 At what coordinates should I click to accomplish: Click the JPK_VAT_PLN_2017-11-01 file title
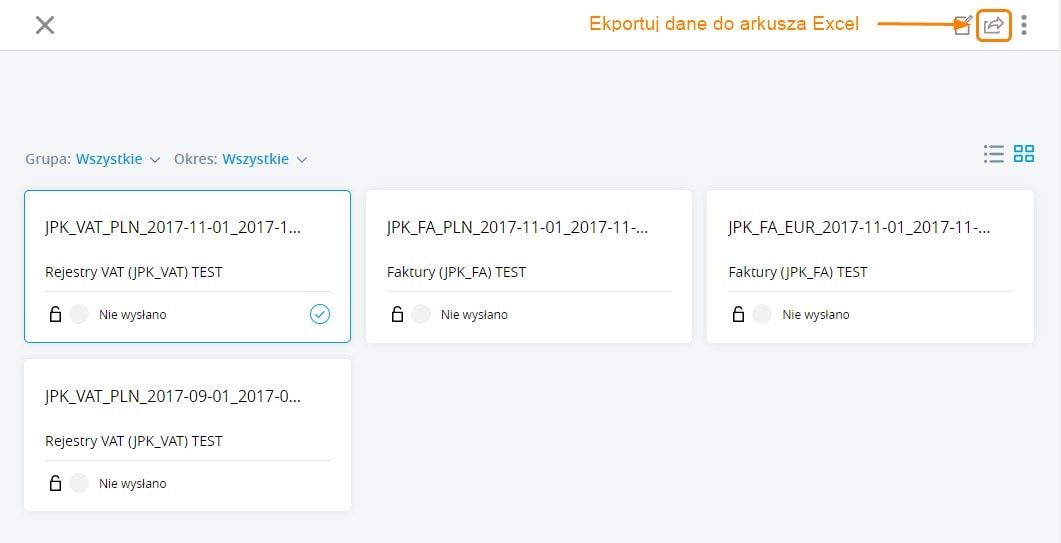(x=173, y=228)
